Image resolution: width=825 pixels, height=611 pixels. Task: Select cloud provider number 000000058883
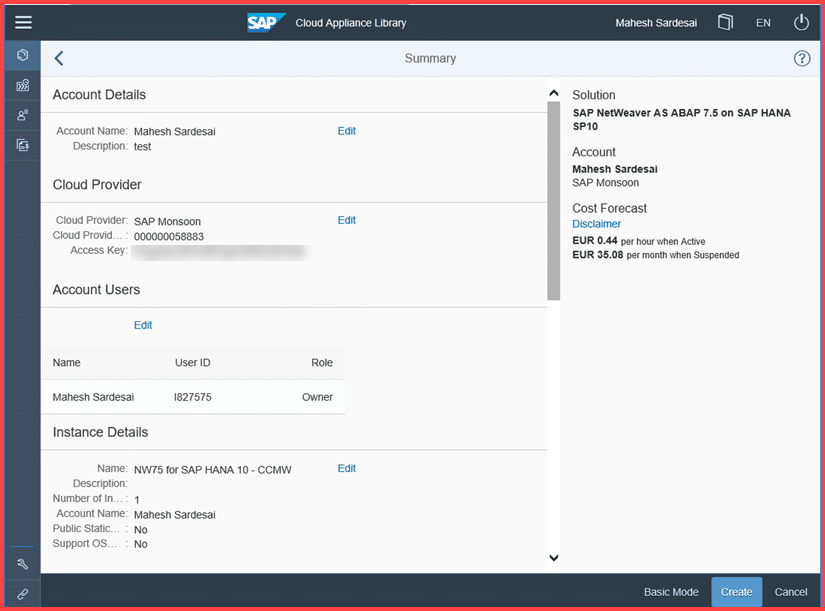pos(169,237)
